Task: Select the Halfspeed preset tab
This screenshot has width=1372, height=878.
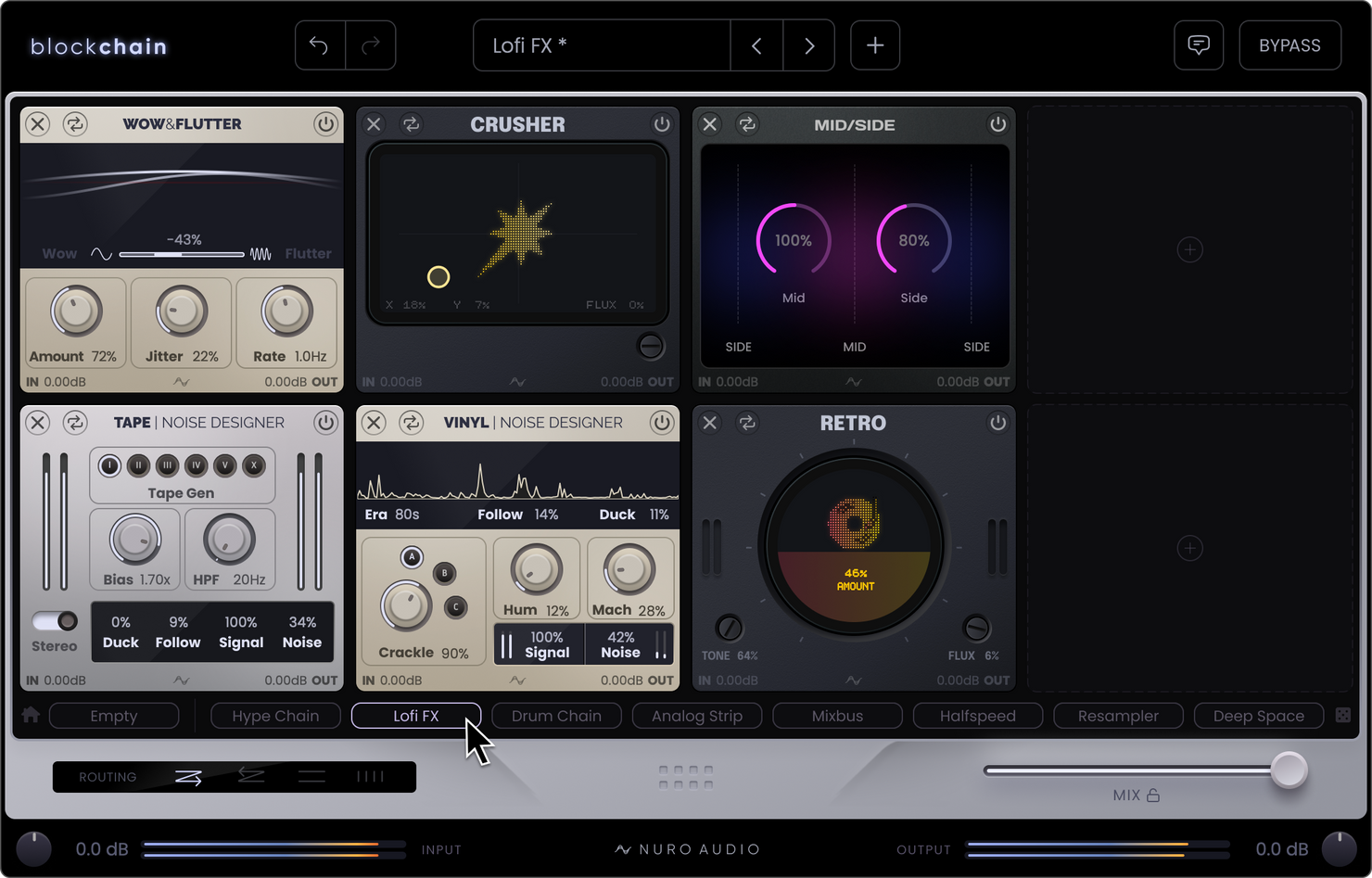Action: [978, 716]
